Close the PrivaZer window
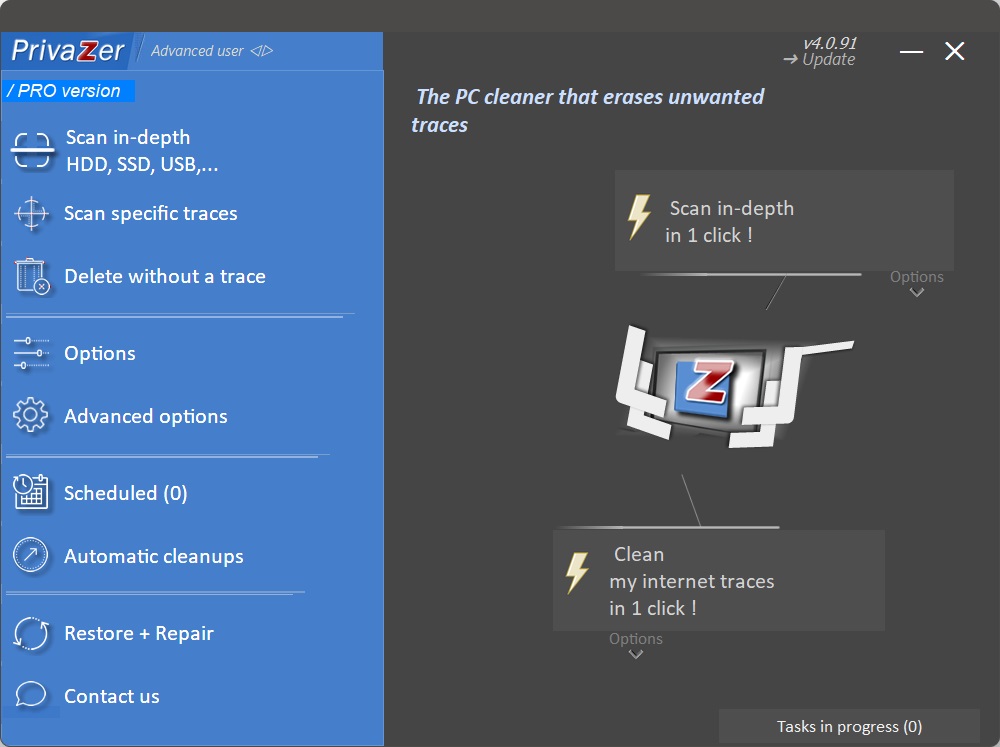This screenshot has height=747, width=1000. (954, 51)
